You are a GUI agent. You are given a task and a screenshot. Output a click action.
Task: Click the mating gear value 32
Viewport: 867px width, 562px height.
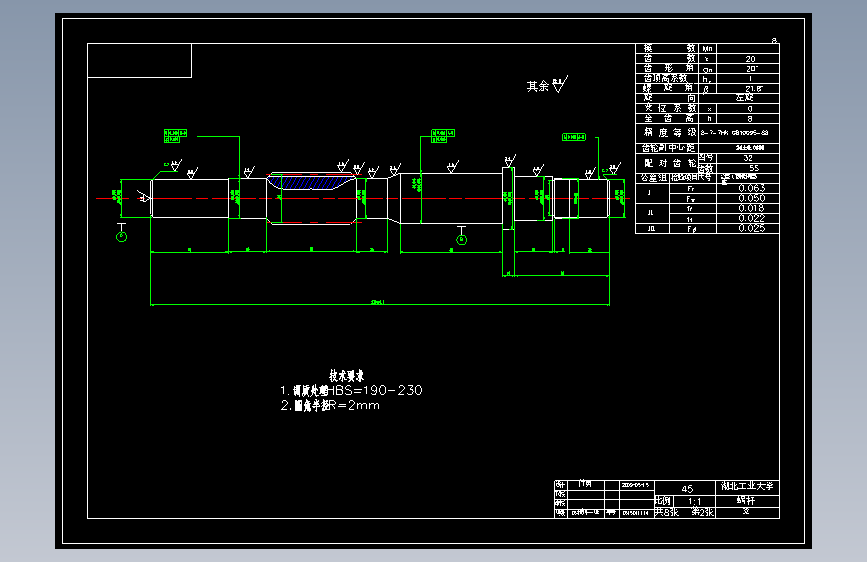pos(748,158)
